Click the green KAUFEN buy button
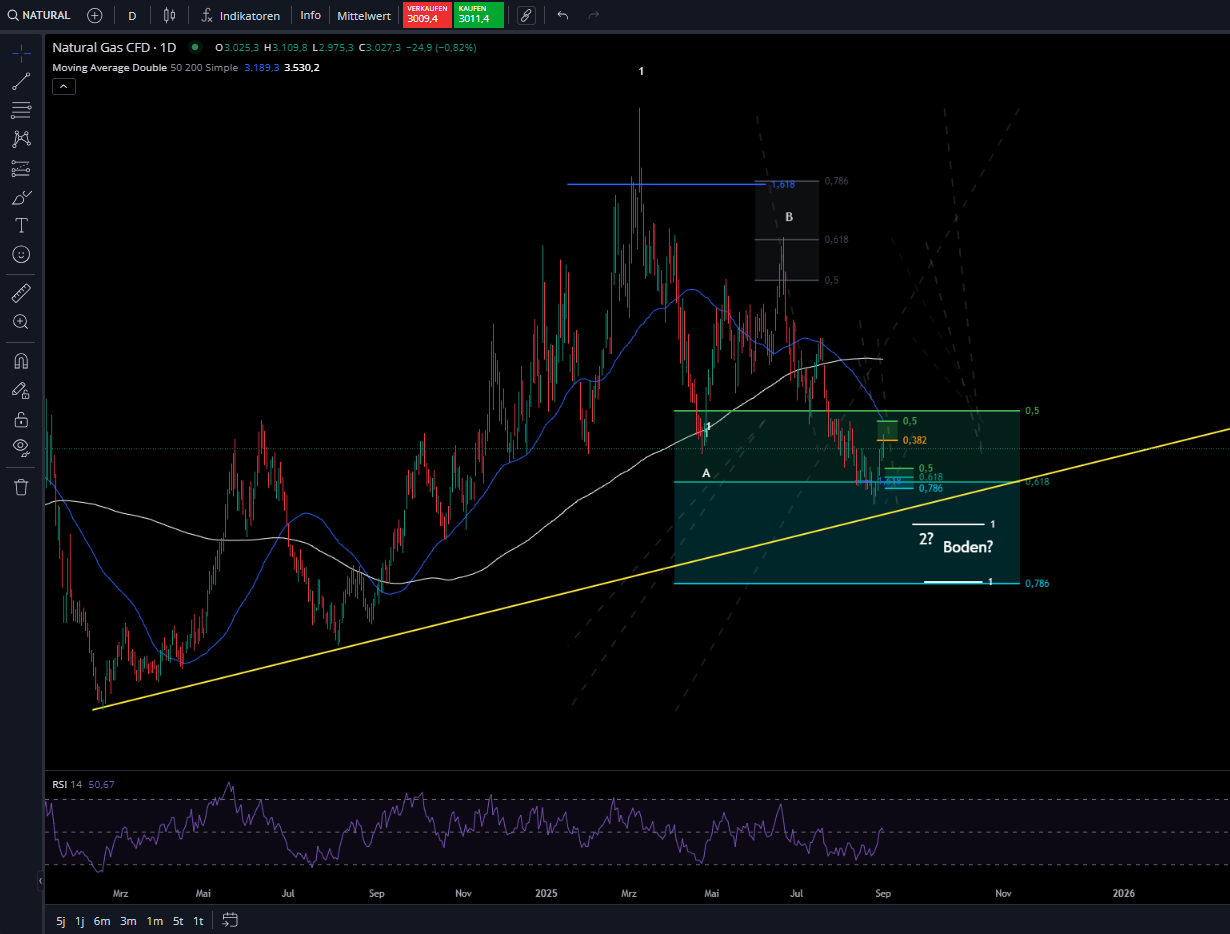Viewport: 1230px width, 934px height. point(478,15)
